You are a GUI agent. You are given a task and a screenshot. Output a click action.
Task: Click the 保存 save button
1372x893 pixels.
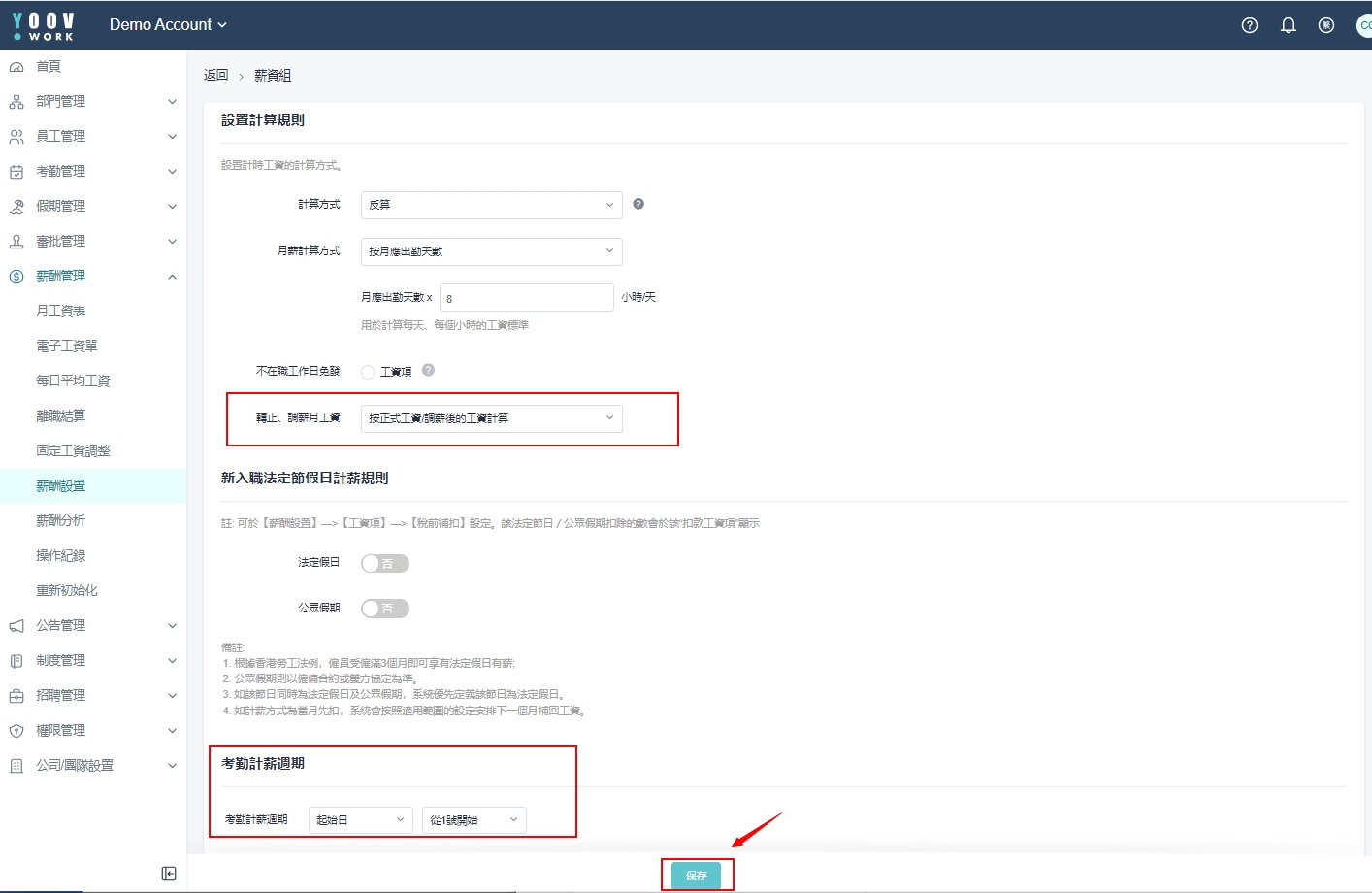tap(696, 875)
